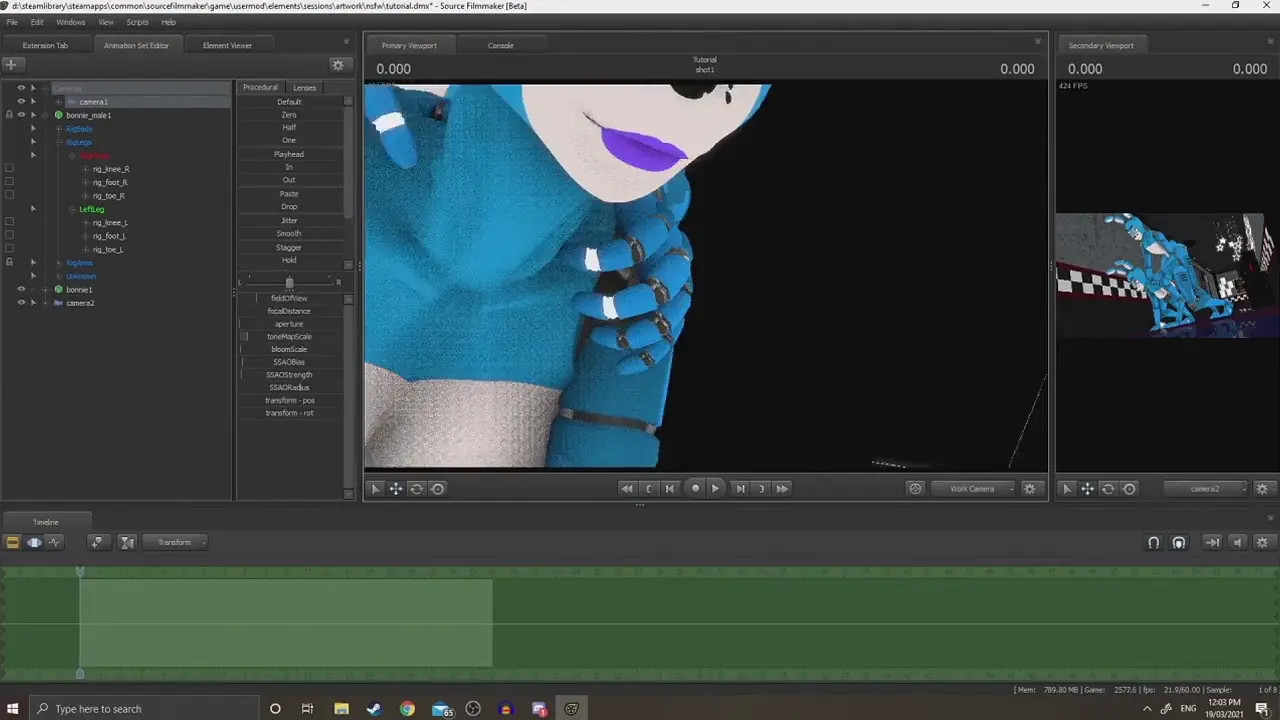Check the checkbox beside rig_knee_R

pos(9,168)
